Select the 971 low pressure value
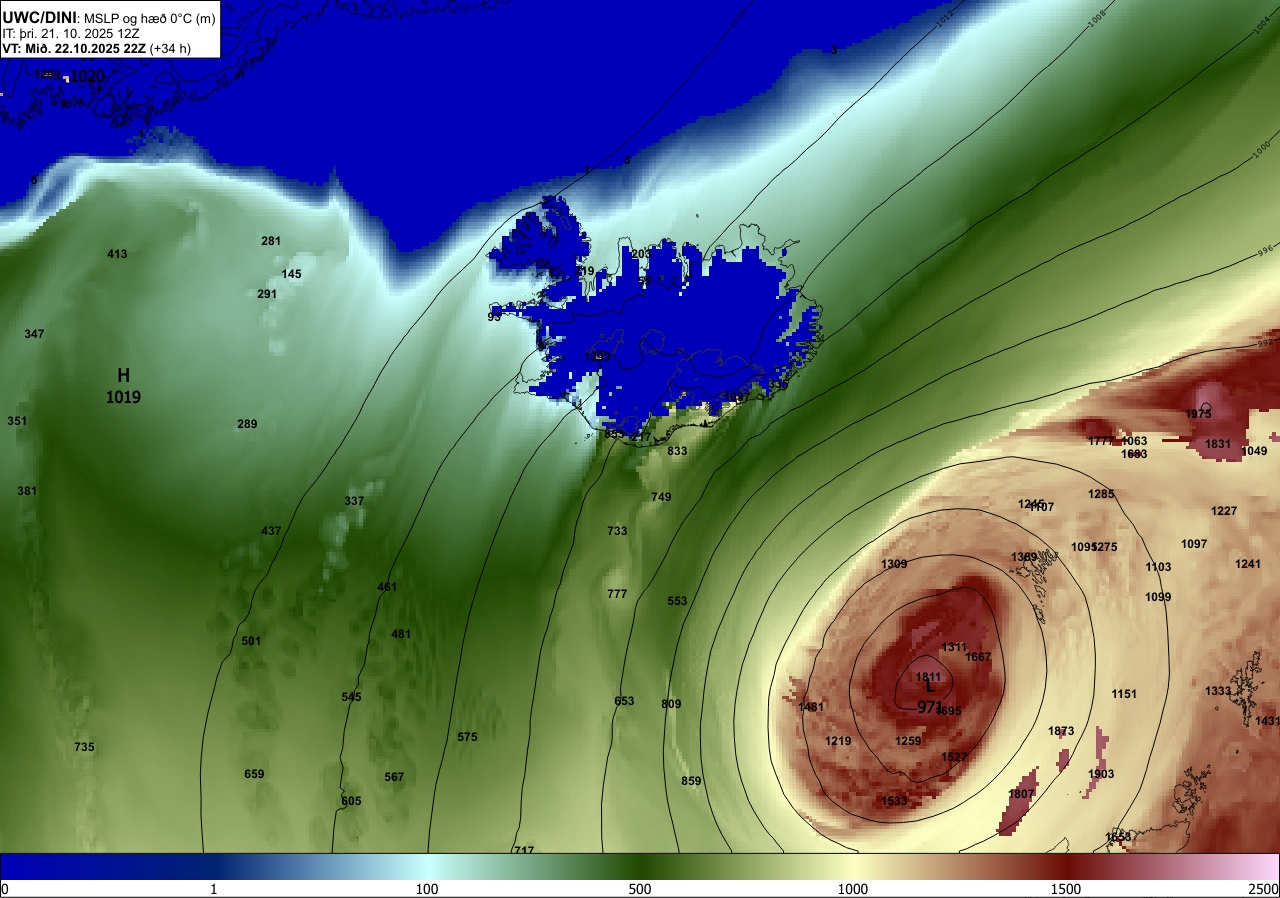The image size is (1280, 898). (x=929, y=706)
